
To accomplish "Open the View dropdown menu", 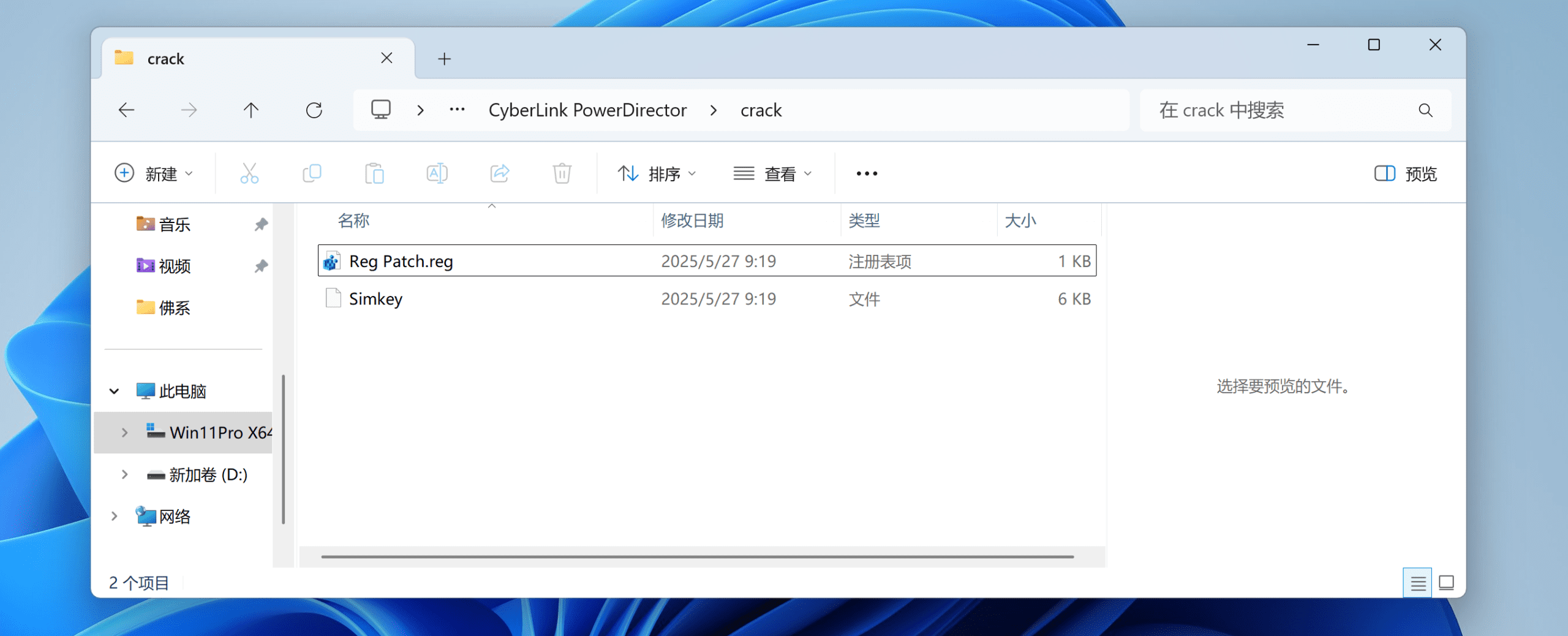I will pos(773,174).
